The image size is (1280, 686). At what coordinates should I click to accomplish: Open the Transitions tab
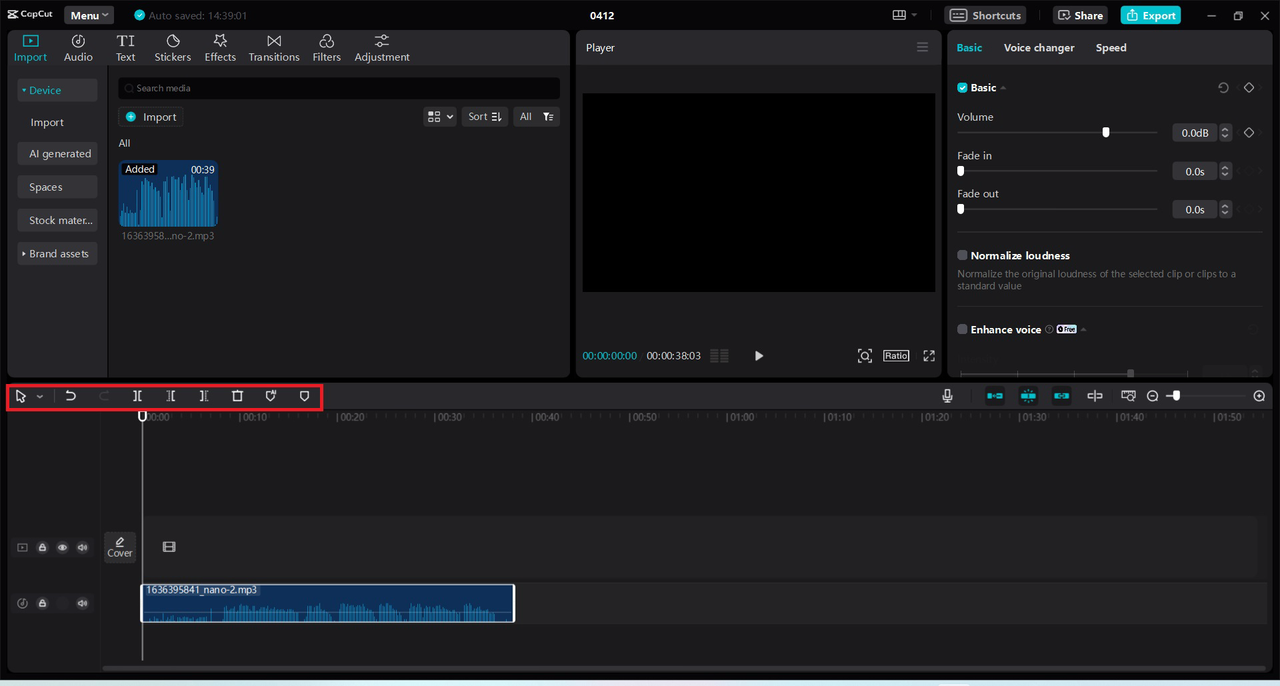[x=274, y=48]
